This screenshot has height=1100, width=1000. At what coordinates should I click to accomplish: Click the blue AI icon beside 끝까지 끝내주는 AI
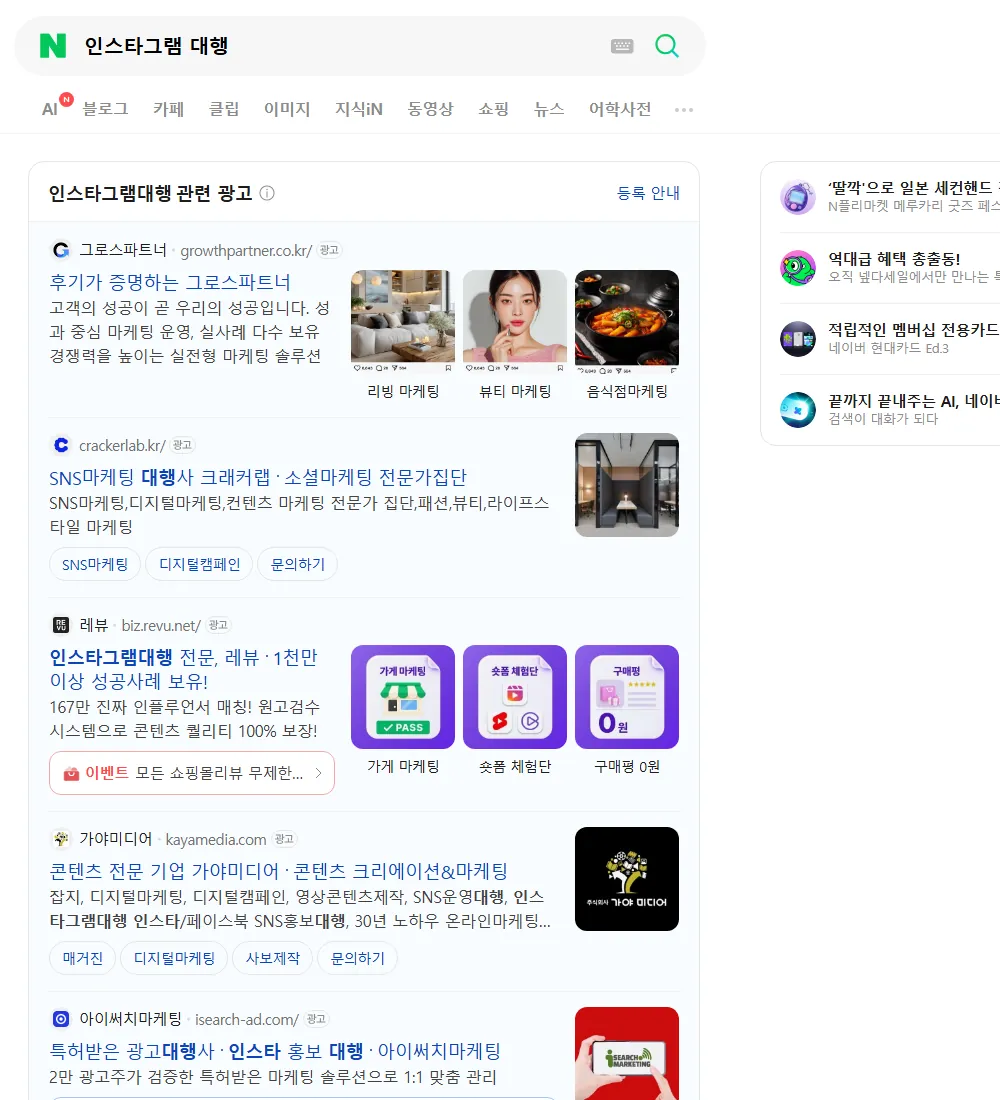pos(798,410)
